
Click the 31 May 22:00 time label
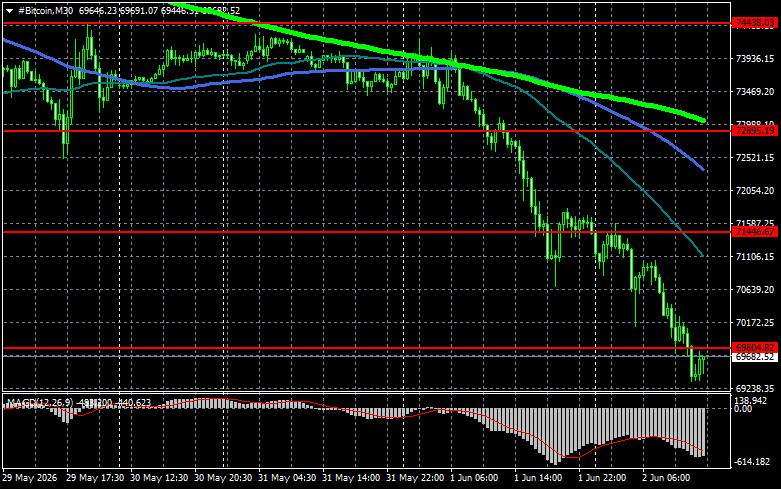click(x=415, y=478)
